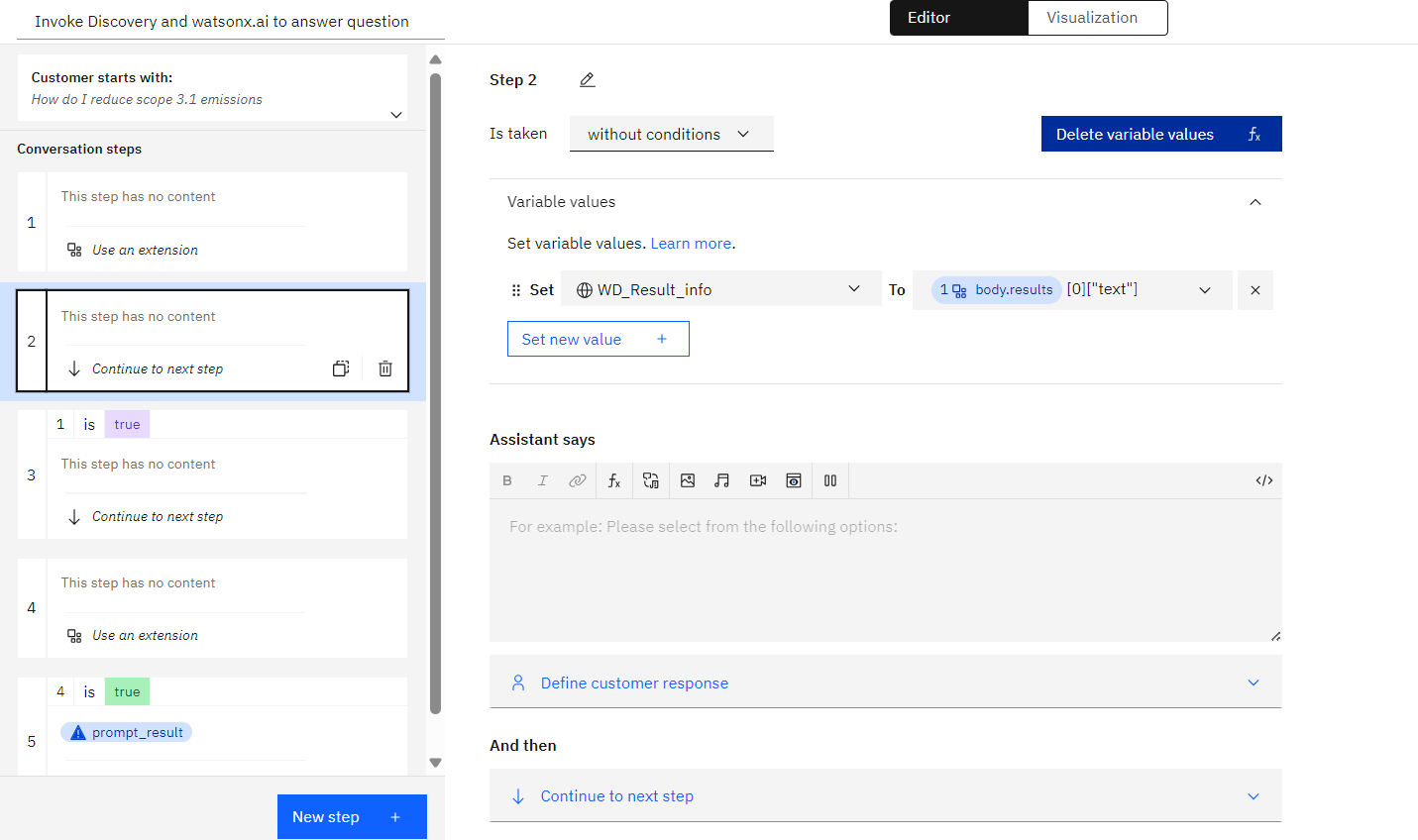Select the Editor tab
This screenshot has height=840, width=1418.
(958, 18)
